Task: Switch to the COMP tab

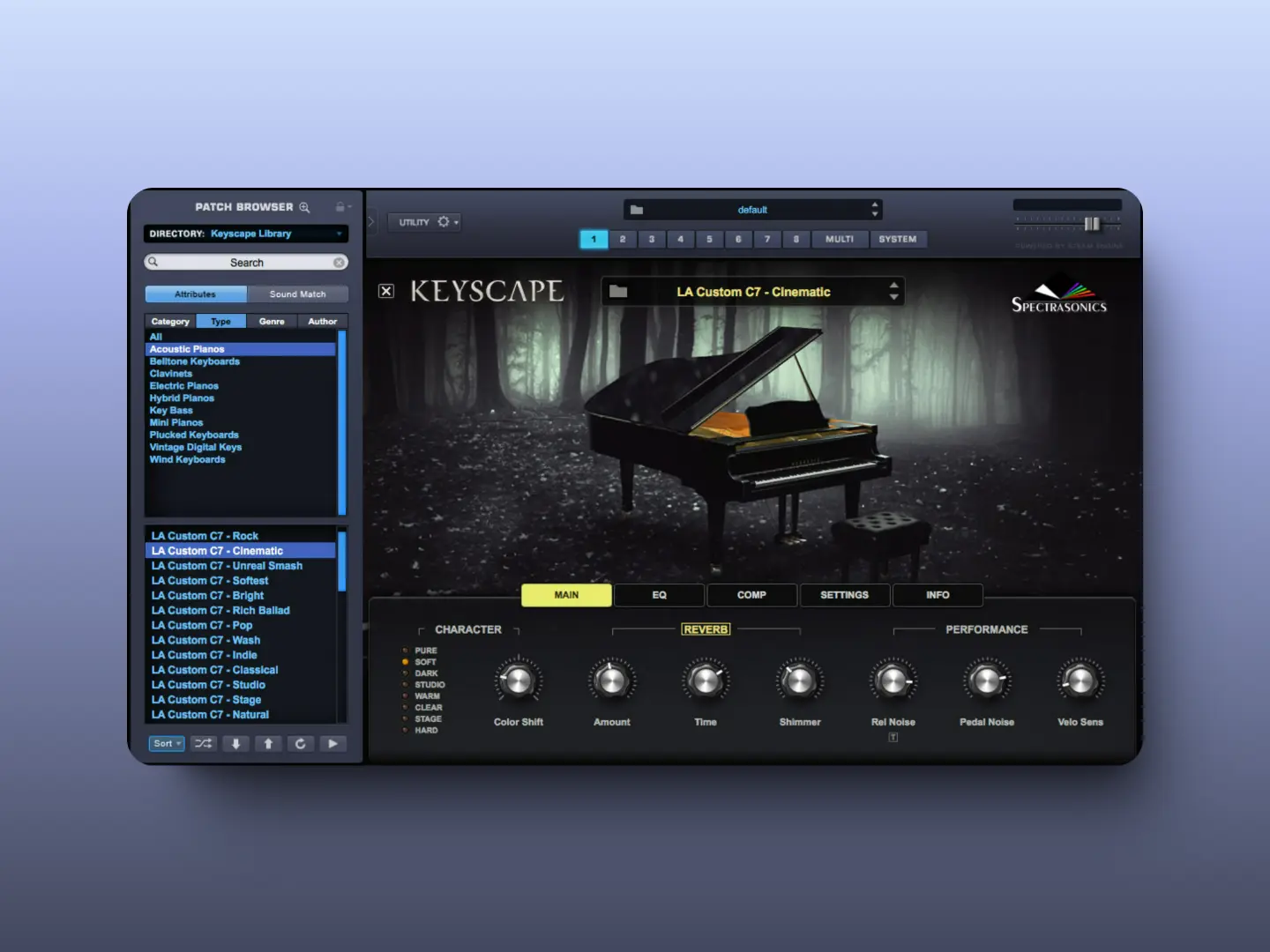Action: (x=751, y=595)
